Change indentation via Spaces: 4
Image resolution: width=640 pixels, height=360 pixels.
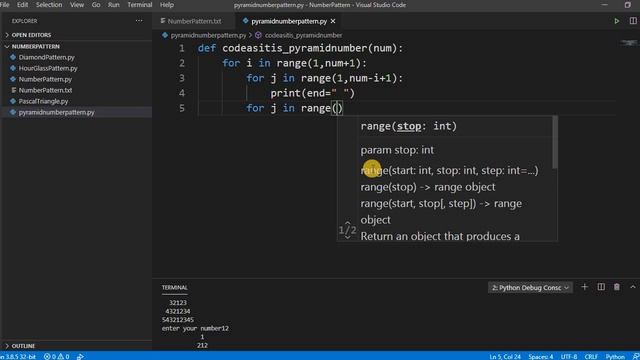pyautogui.click(x=540, y=356)
